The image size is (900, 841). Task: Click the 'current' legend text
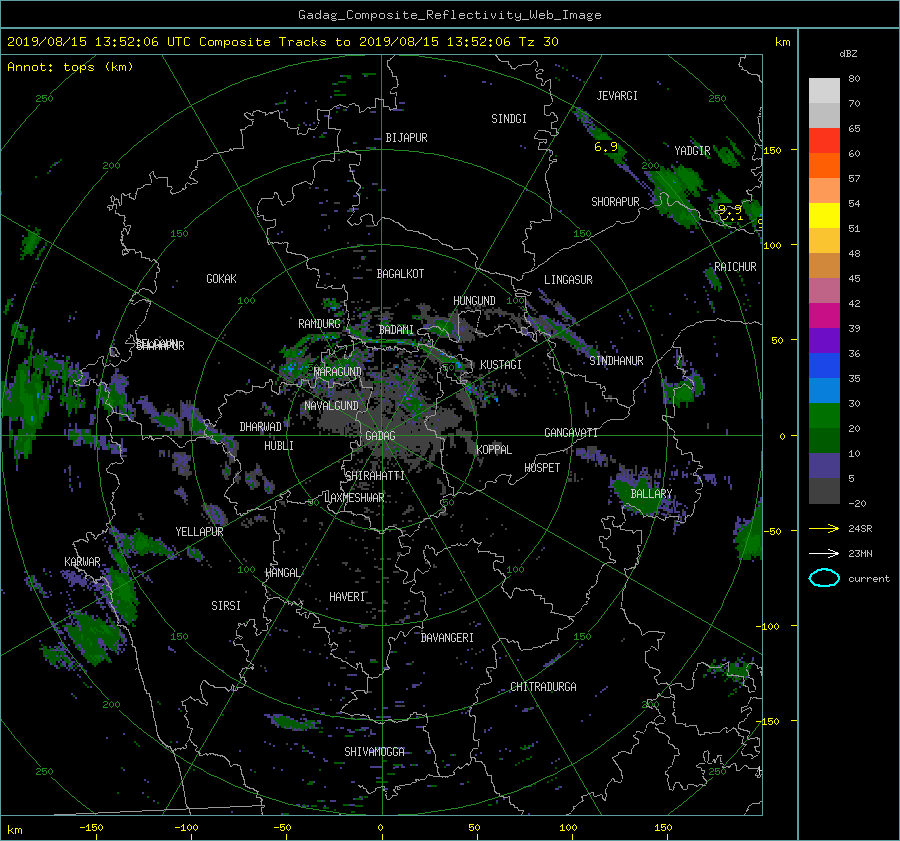tap(869, 579)
